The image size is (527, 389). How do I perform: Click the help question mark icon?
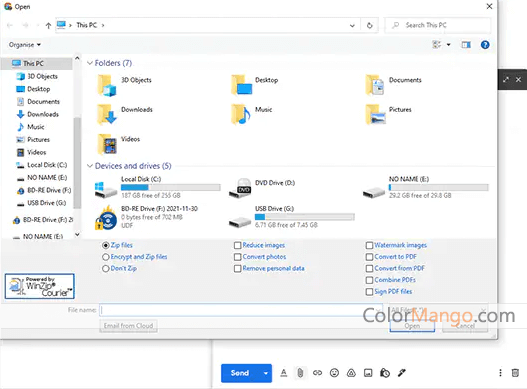(485, 45)
